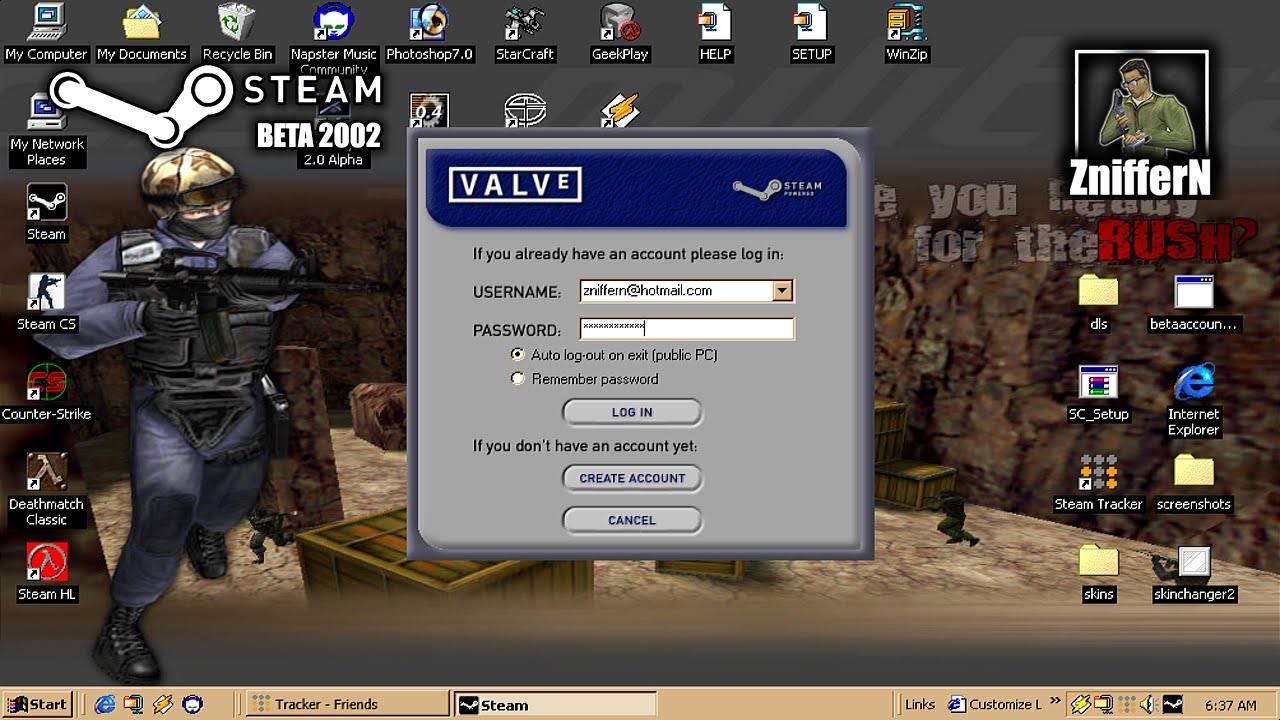This screenshot has height=720, width=1280.
Task: Open the My Documents folder icon
Action: (141, 22)
